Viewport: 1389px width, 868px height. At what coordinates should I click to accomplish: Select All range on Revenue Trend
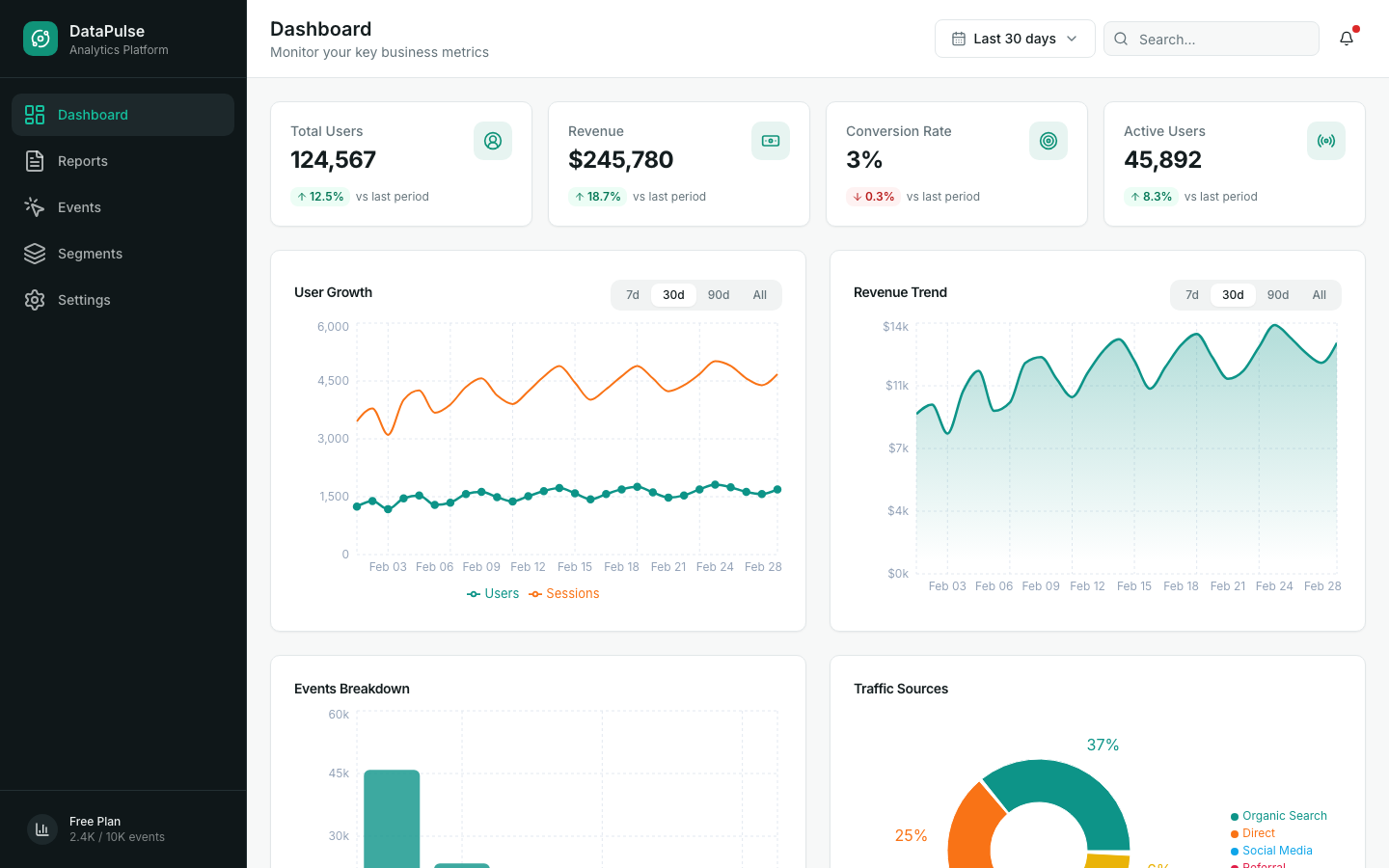(1320, 295)
